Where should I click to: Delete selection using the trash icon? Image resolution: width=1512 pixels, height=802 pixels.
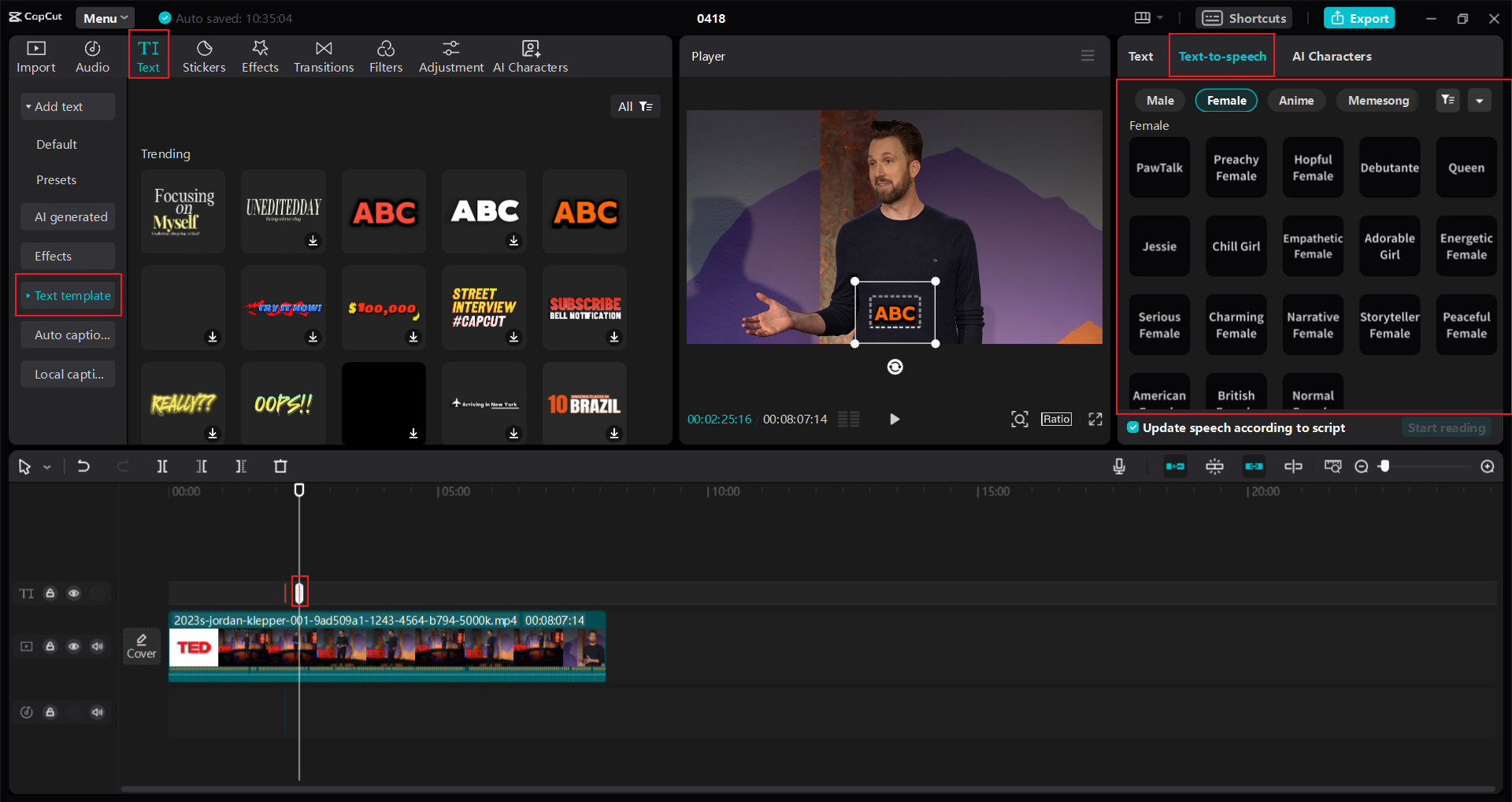[x=280, y=466]
